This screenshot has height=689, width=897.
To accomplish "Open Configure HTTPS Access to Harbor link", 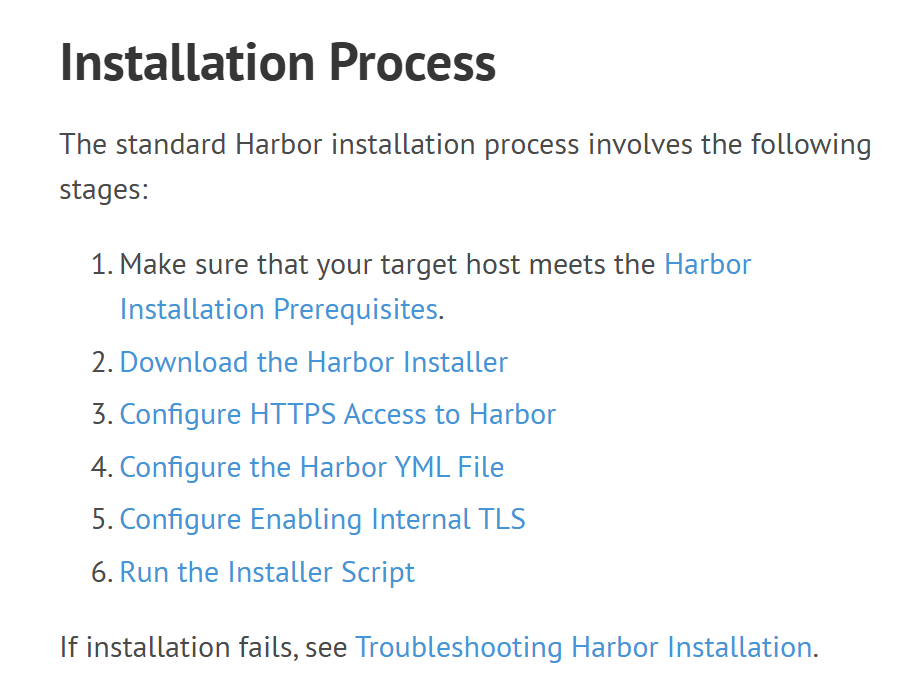I will [x=338, y=414].
